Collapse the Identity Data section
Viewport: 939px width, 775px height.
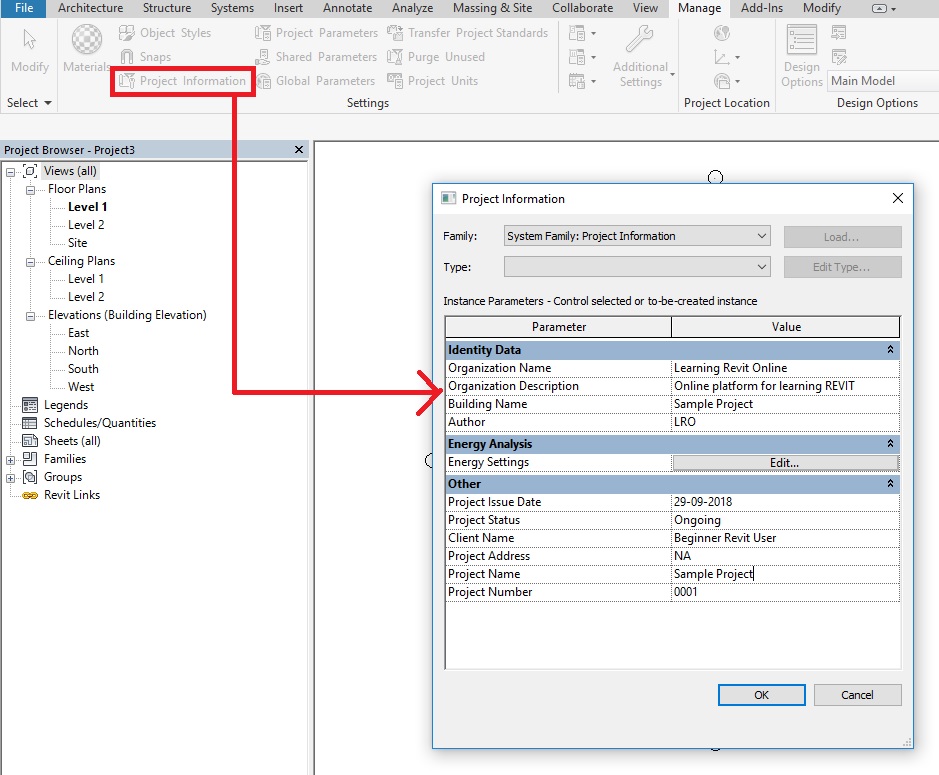889,350
